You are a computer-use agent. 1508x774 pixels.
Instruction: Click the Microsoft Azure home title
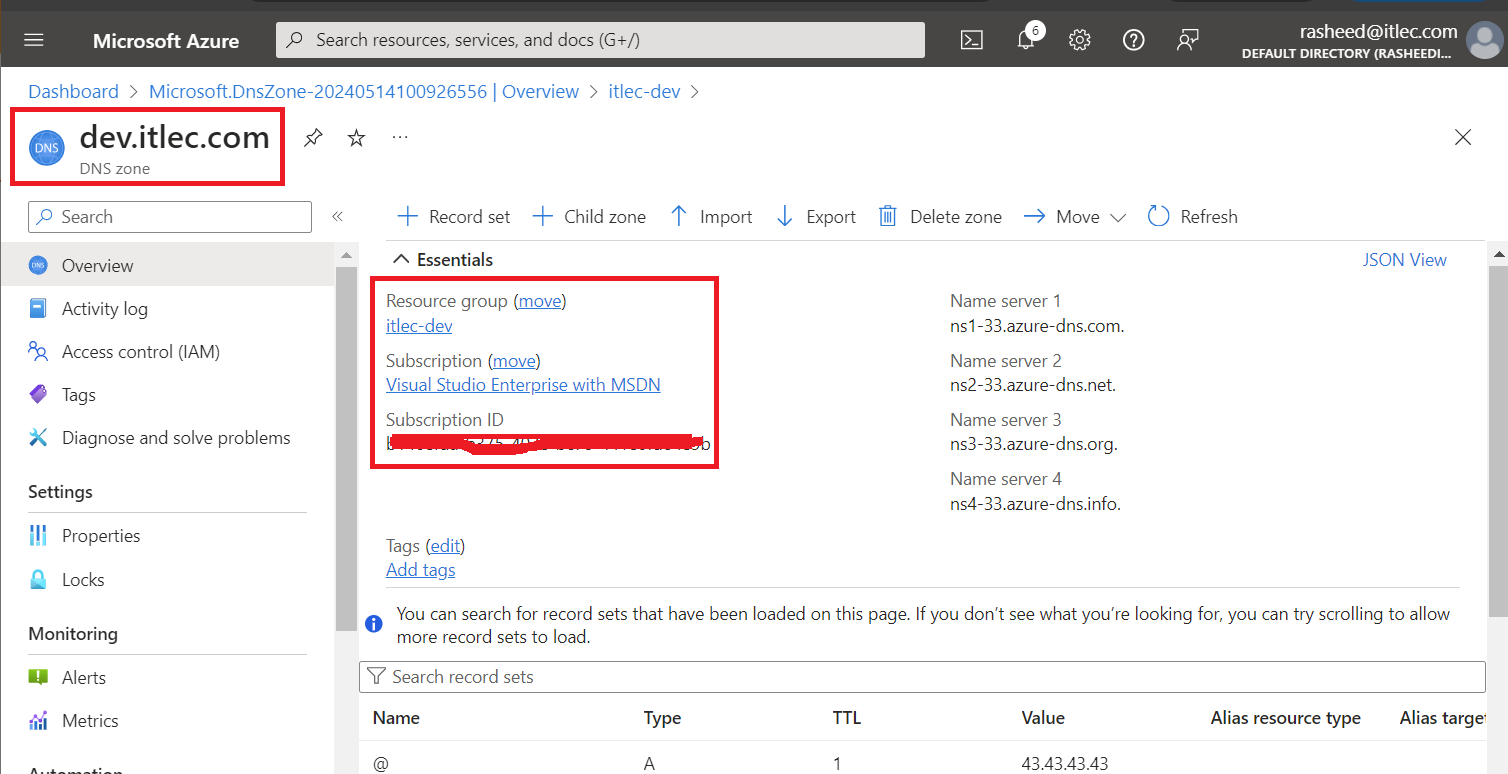166,41
